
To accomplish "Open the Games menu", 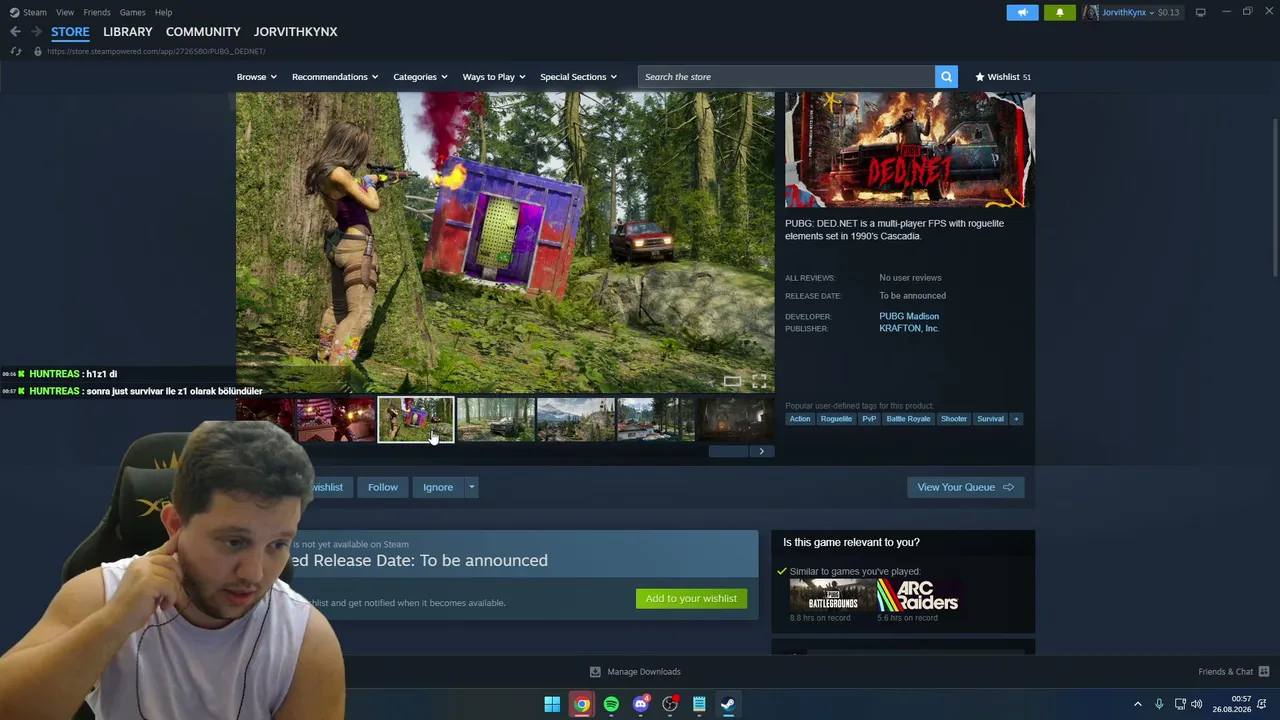I will pos(133,12).
